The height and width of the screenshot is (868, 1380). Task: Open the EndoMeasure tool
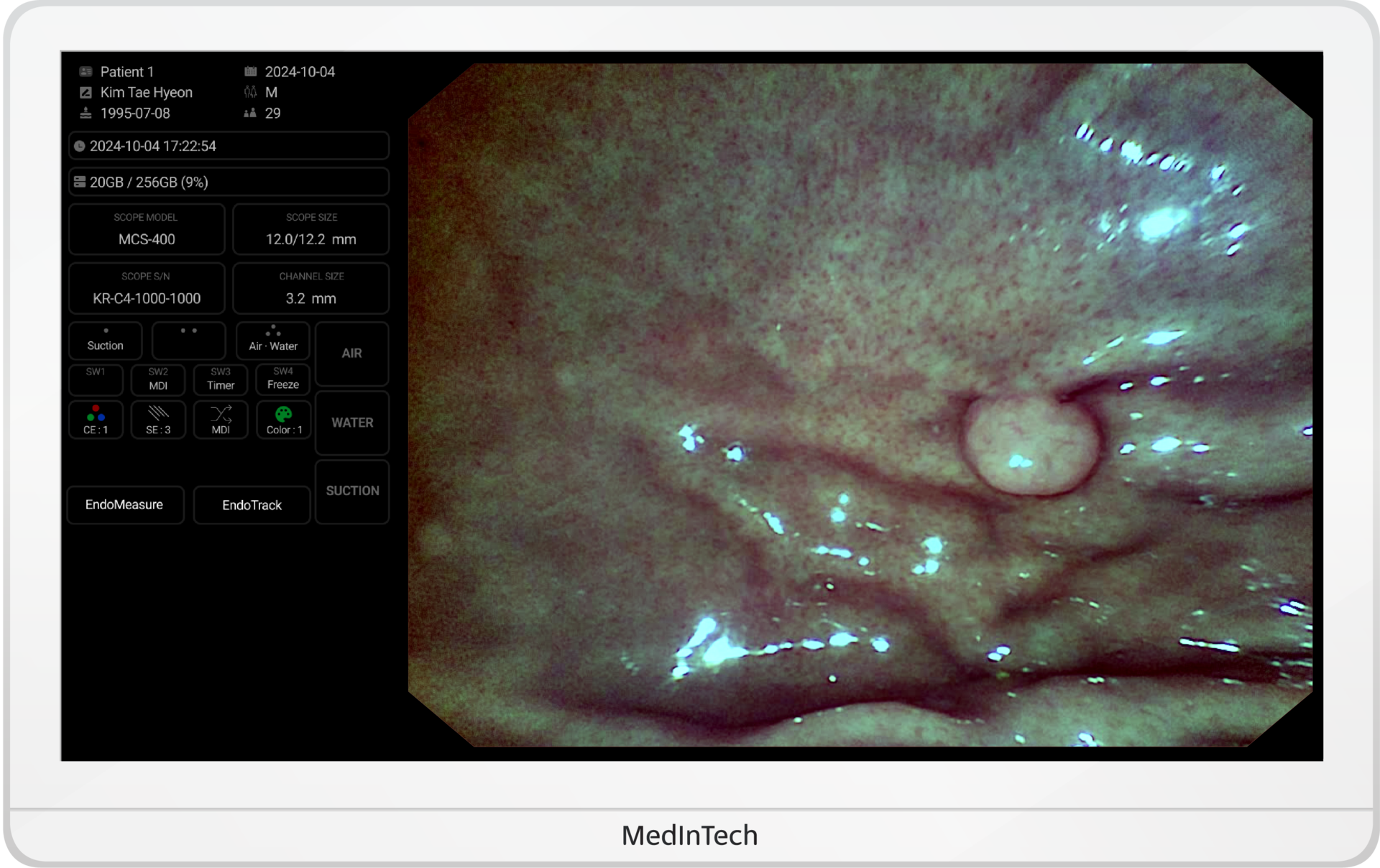point(125,505)
